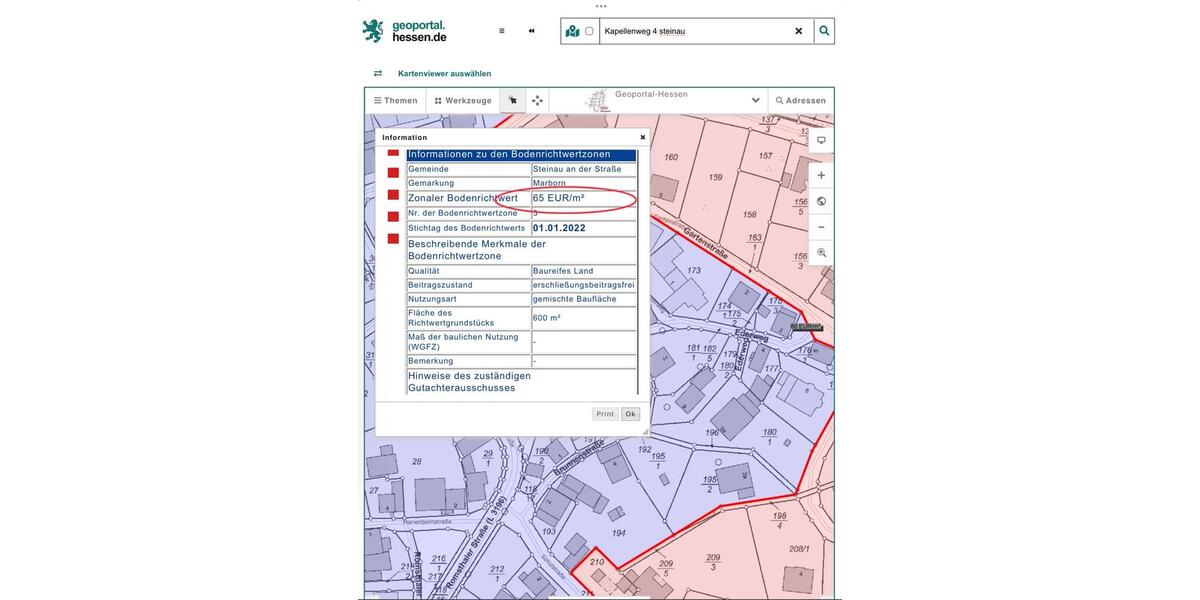
Task: Select the value Steinau an der Straße
Action: coord(577,169)
